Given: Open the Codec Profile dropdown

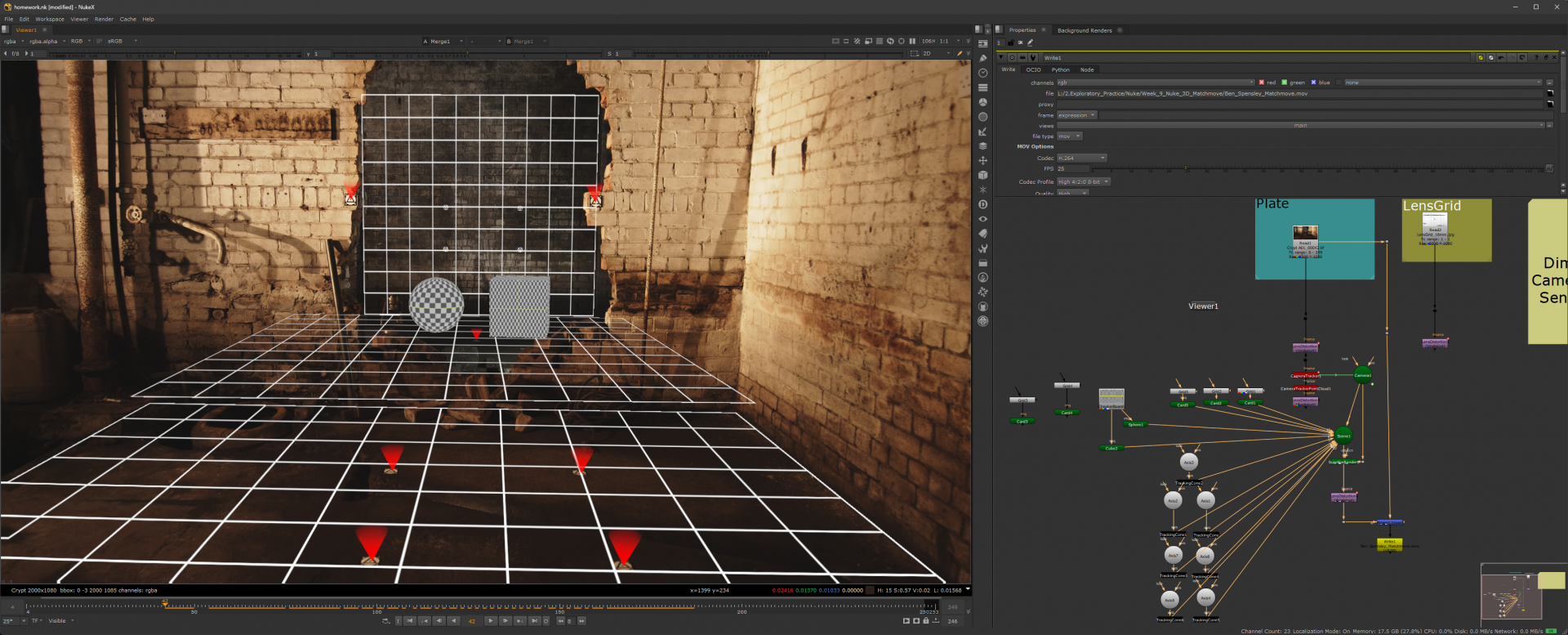Looking at the screenshot, I should point(1083,181).
